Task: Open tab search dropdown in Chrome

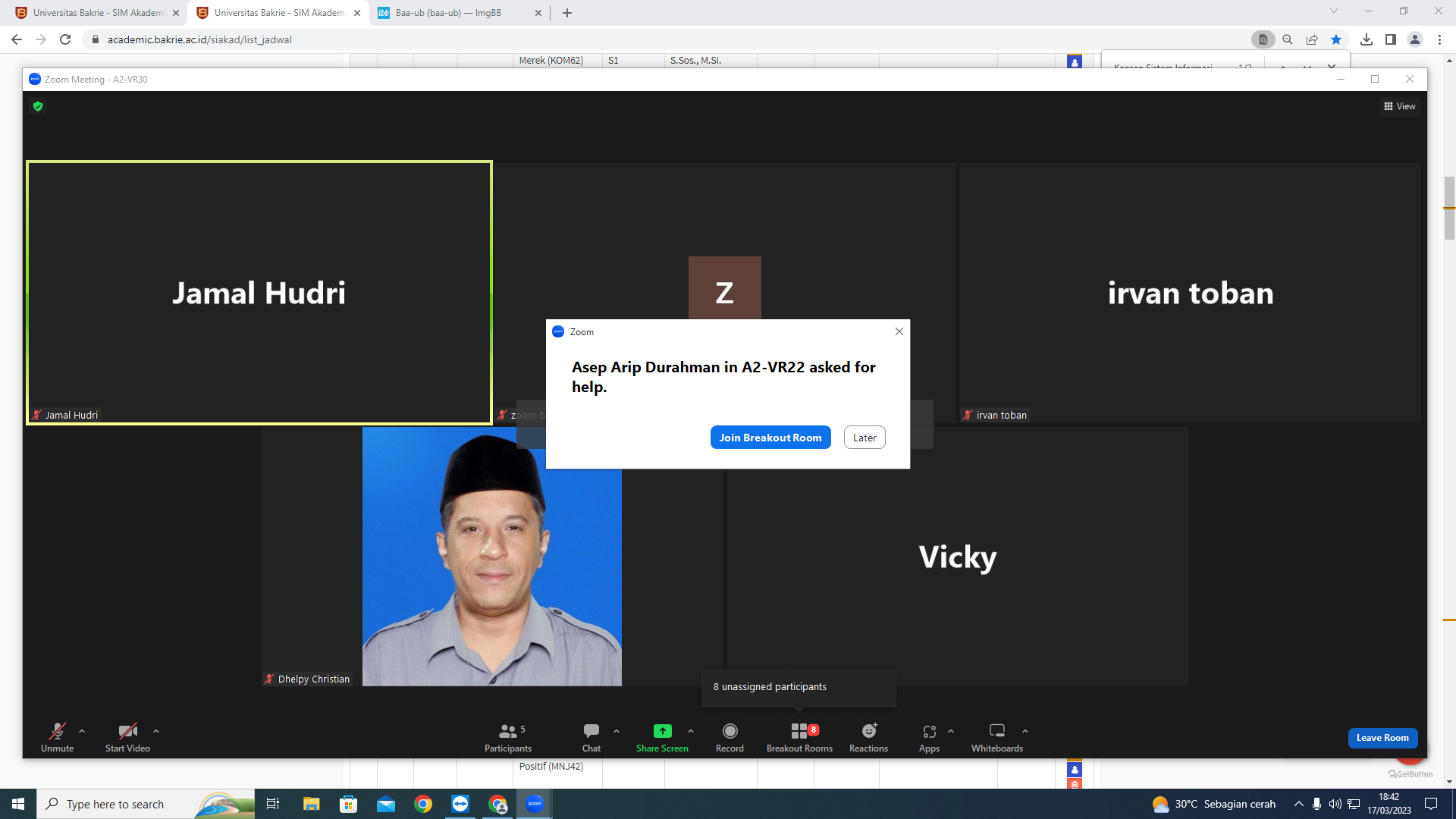Action: click(1334, 11)
